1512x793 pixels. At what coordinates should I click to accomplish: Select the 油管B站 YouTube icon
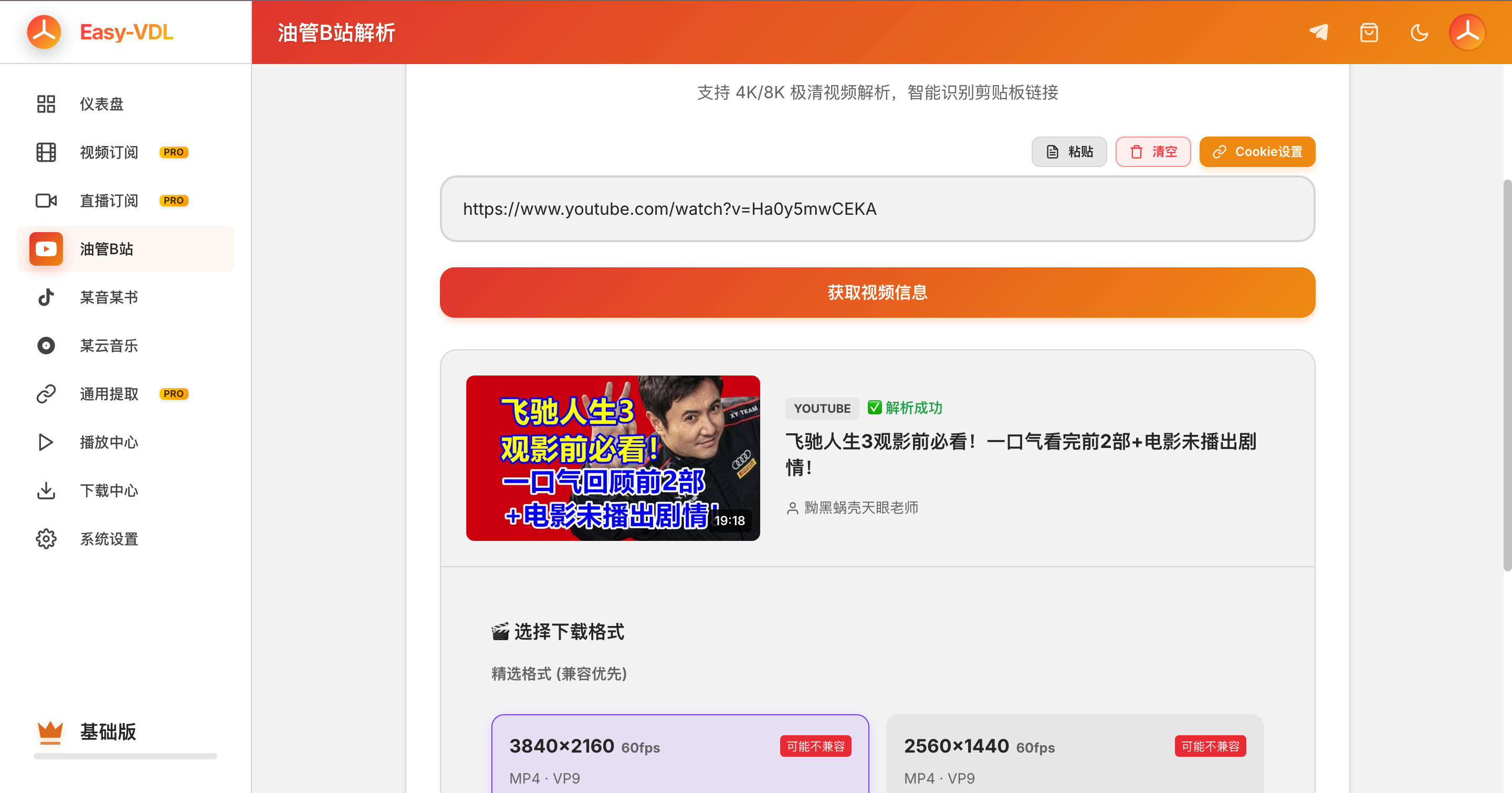click(x=46, y=249)
